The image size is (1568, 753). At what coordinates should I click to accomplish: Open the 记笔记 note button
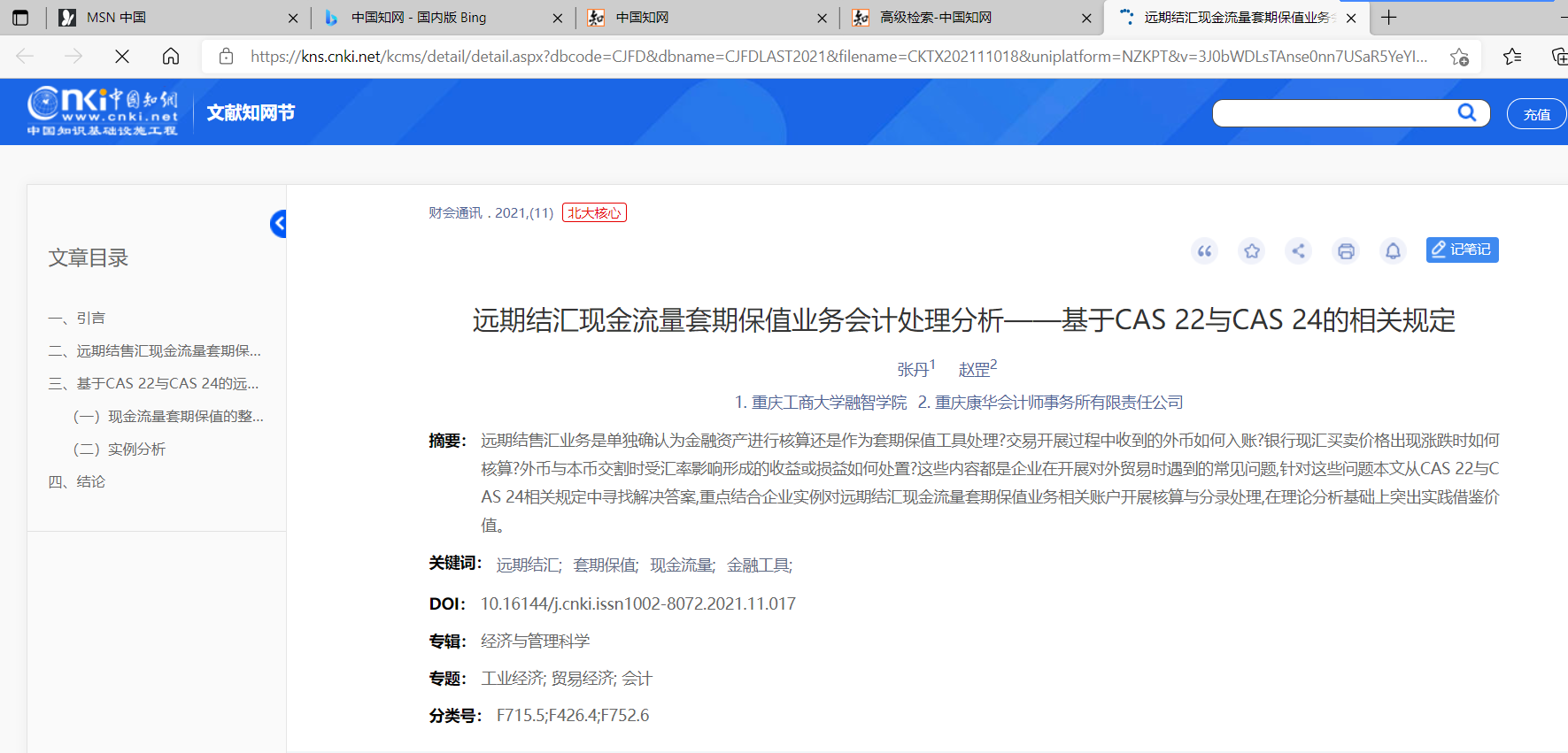[1462, 250]
